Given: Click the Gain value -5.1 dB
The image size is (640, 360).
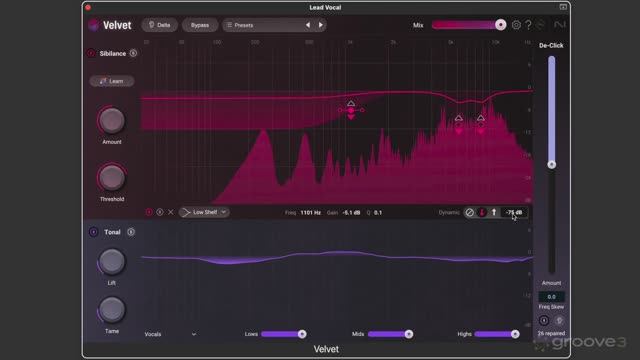Looking at the screenshot, I should [x=351, y=213].
